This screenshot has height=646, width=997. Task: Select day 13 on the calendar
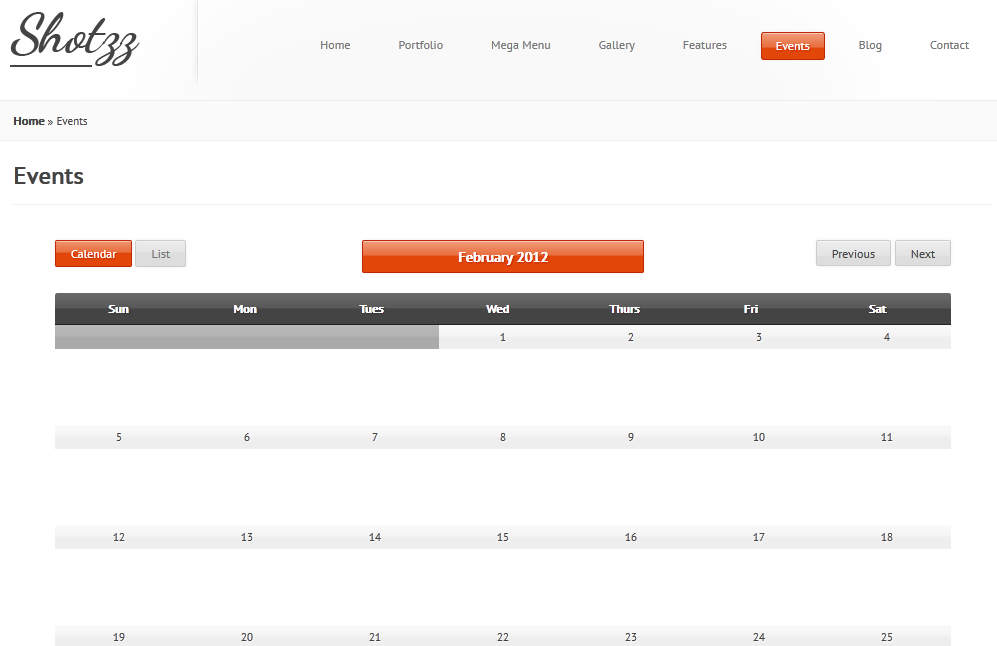(x=247, y=537)
